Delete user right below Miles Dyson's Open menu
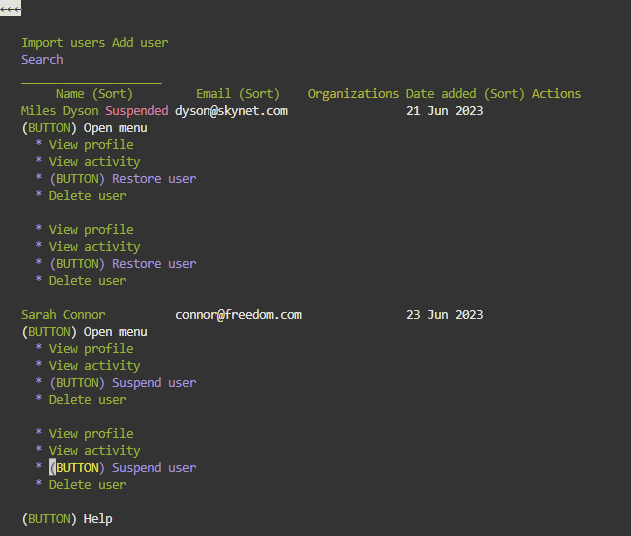Image resolution: width=631 pixels, height=536 pixels. [x=88, y=196]
